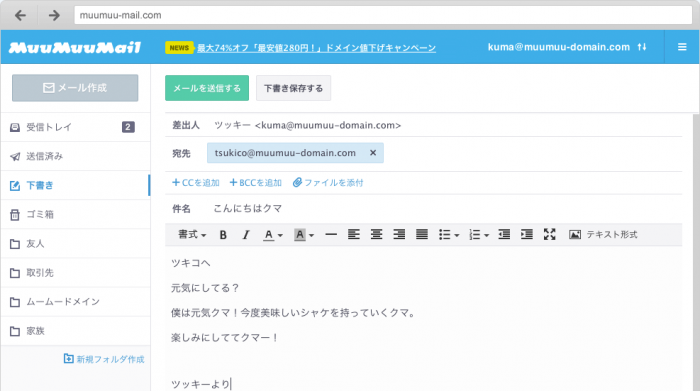Click the inbox unread count badge 2
Screen dimensions: 700x391
point(128,127)
